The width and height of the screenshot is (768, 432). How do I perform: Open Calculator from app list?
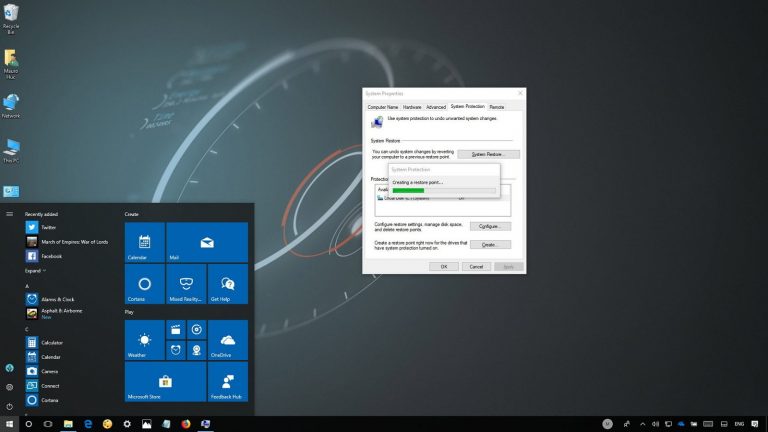45,342
